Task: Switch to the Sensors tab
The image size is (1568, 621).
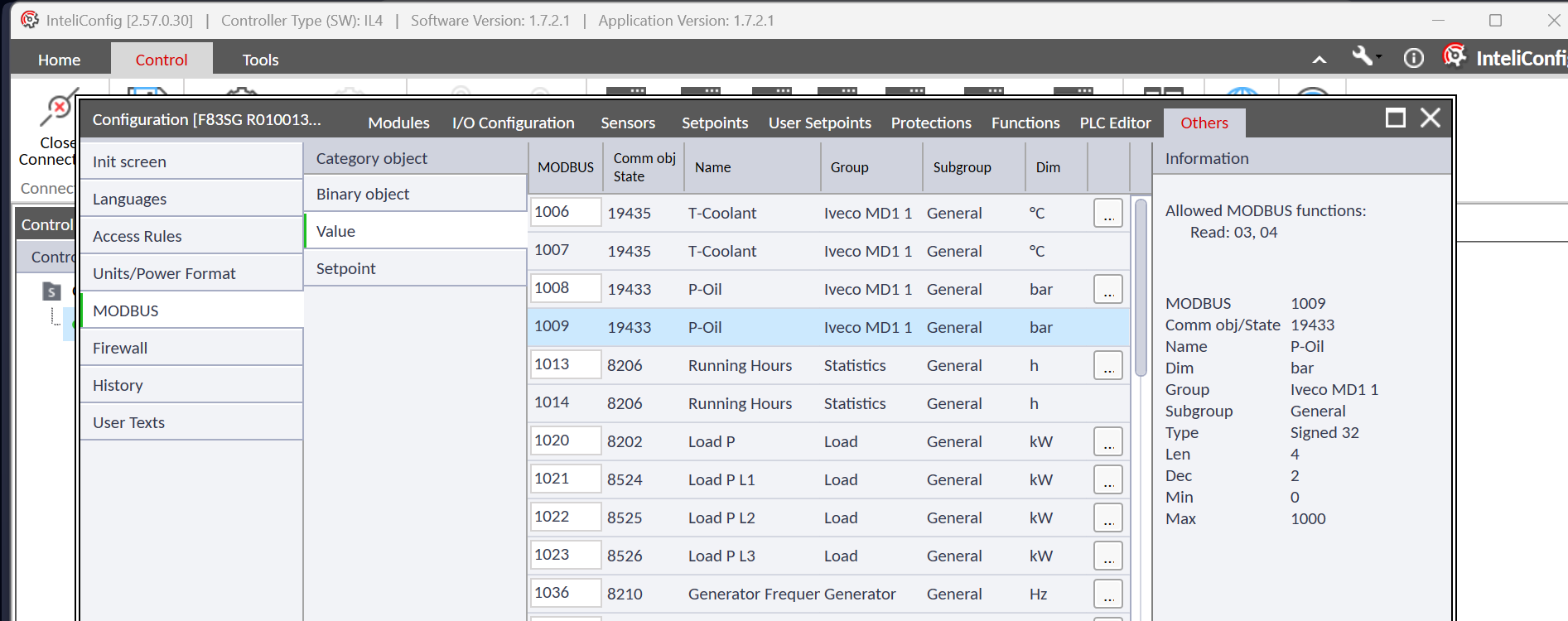Action: click(x=628, y=123)
